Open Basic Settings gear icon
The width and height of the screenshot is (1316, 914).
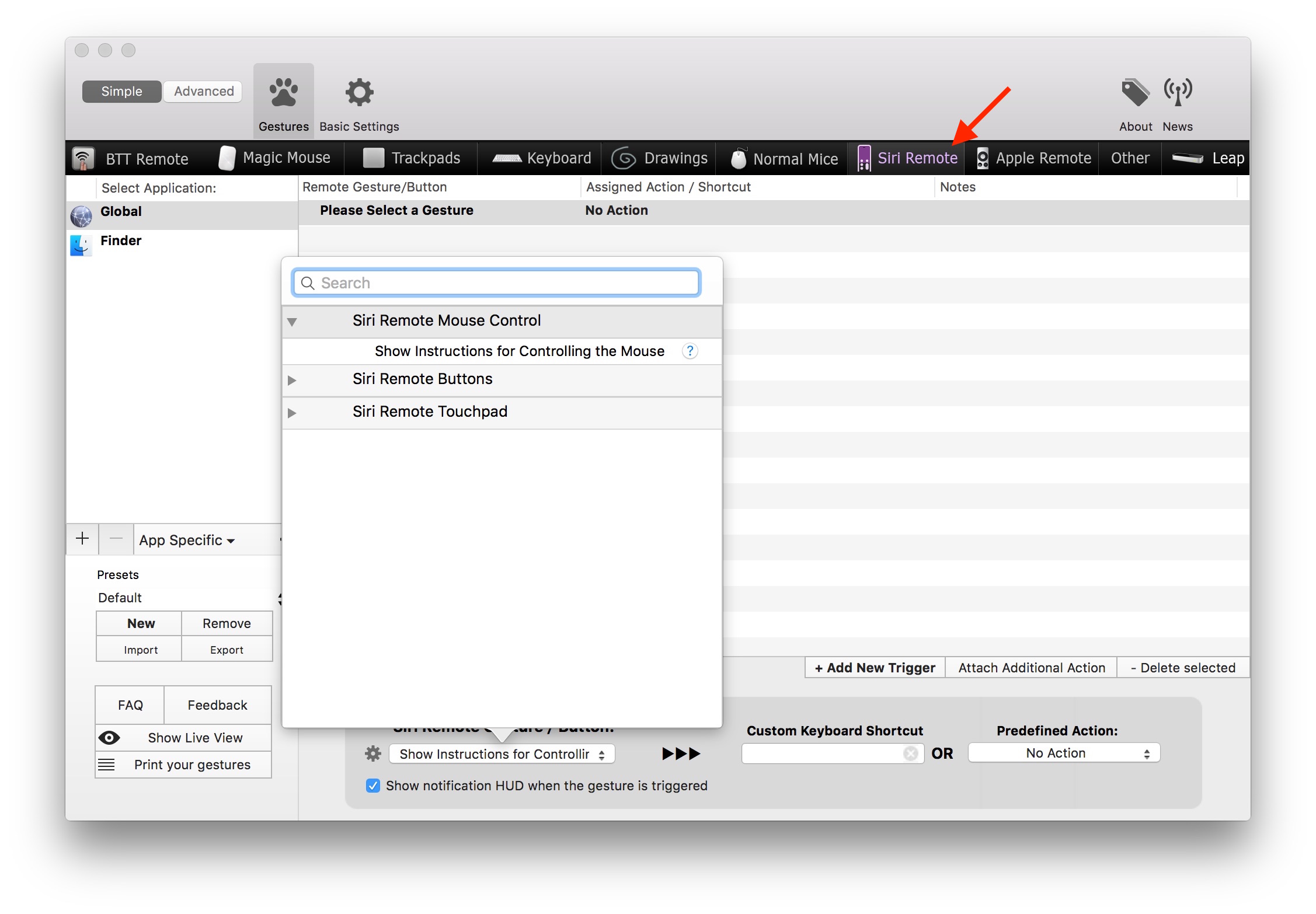359,93
